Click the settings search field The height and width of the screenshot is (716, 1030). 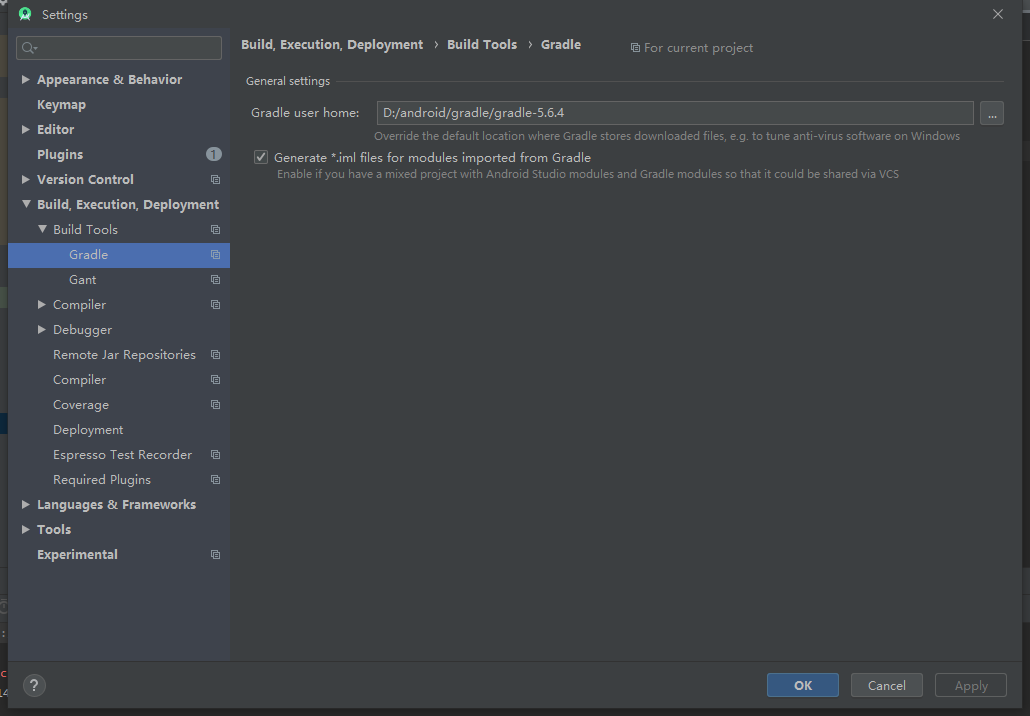coord(119,48)
